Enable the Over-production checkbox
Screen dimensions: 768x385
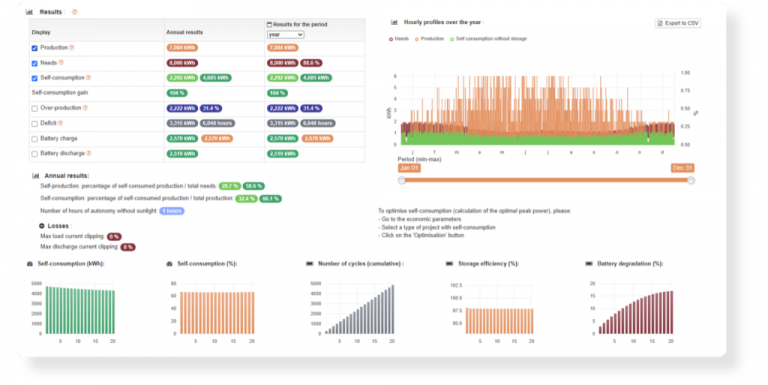pos(34,108)
